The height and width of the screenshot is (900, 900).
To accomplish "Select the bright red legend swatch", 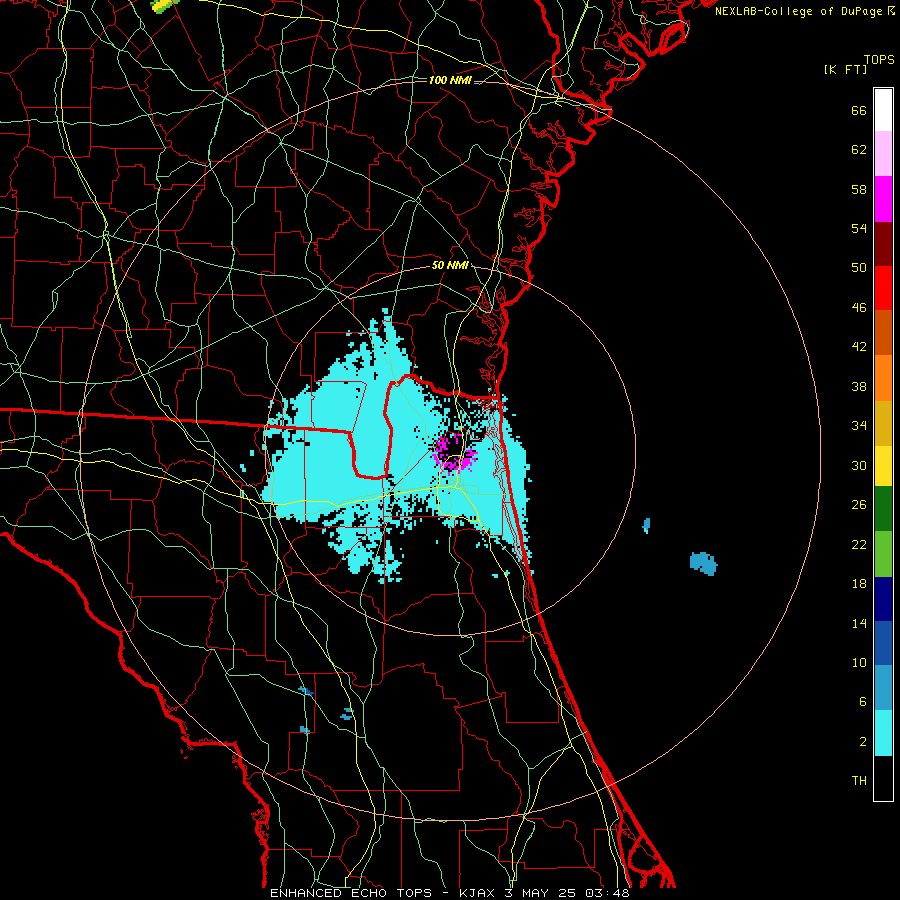I will tap(883, 288).
